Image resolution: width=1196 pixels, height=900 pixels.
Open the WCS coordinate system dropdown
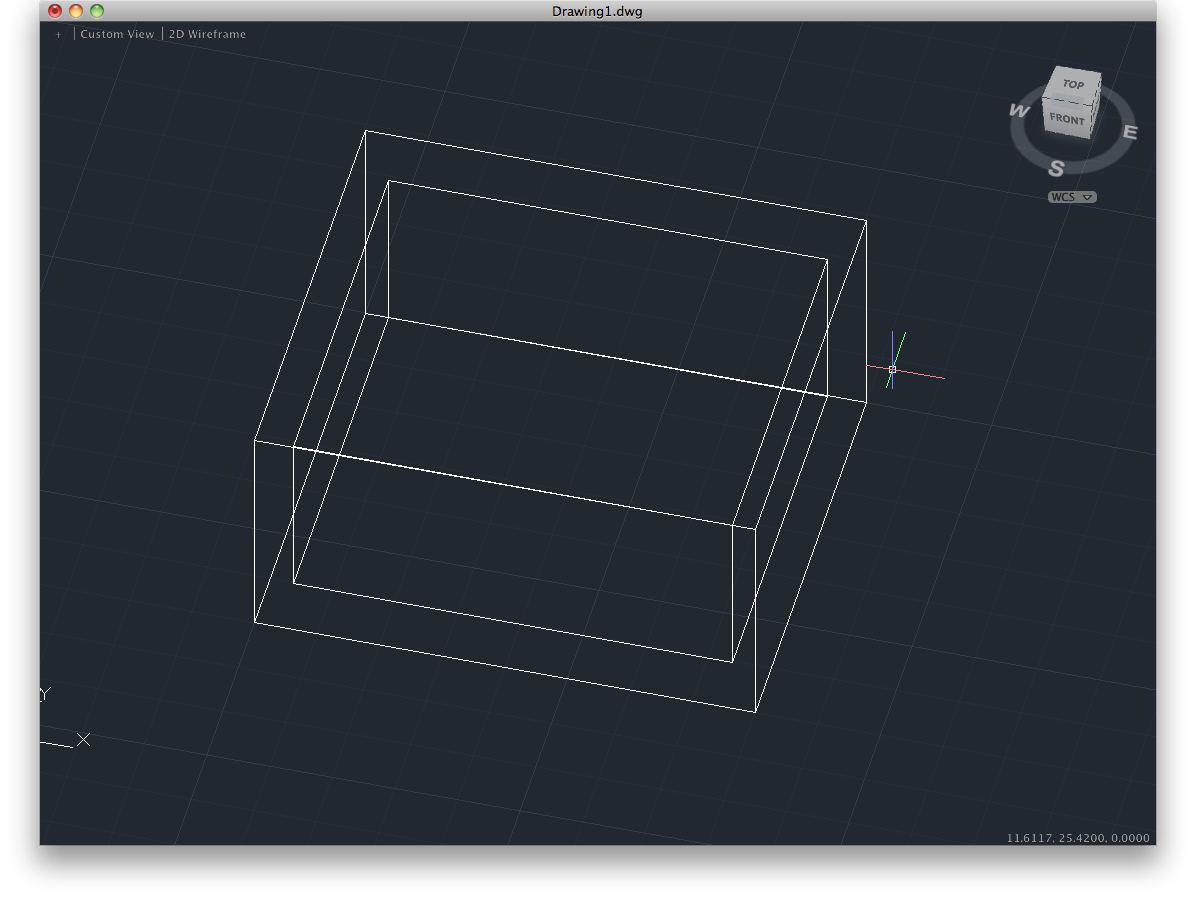tap(1072, 197)
